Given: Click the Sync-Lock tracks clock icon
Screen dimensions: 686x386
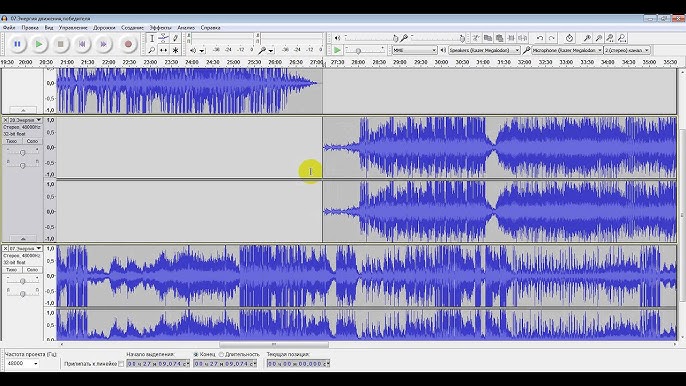Looking at the screenshot, I should tap(569, 39).
